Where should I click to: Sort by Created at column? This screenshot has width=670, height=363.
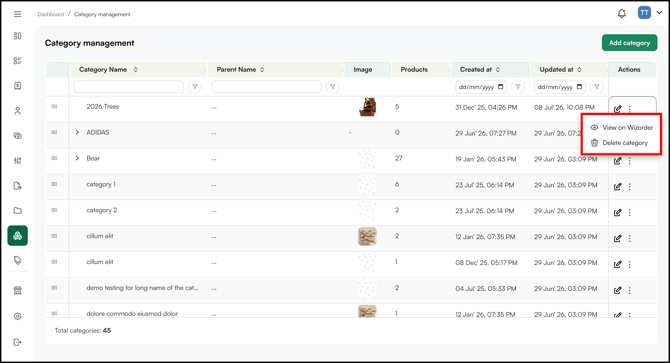click(498, 70)
